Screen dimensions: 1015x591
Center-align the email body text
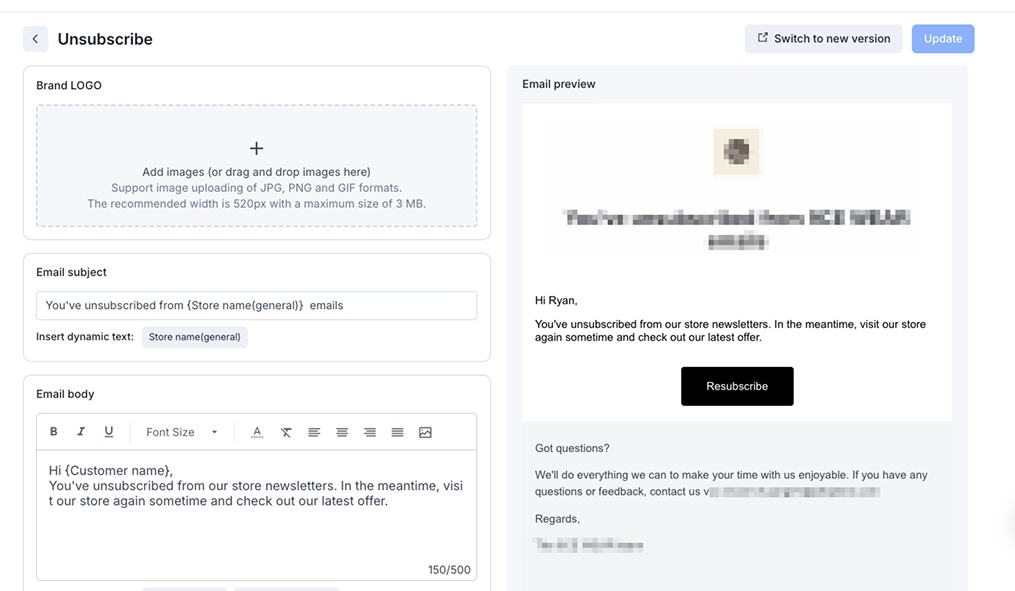pos(342,432)
